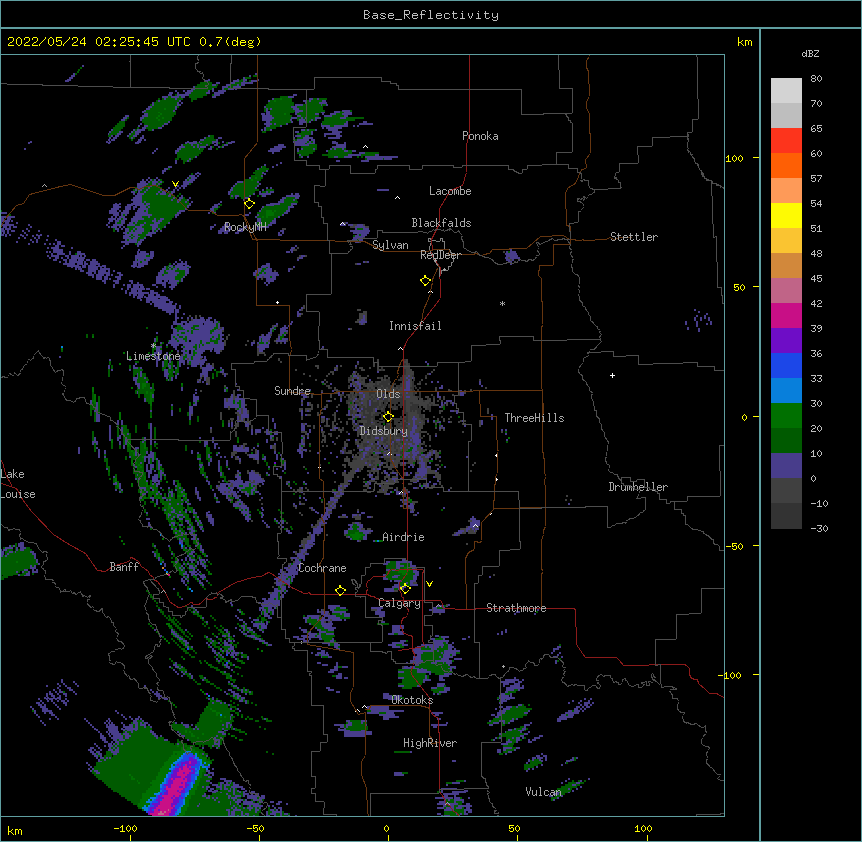The image size is (862, 842).
Task: Click the asterisk marker above Limestone label
Action: (153, 346)
